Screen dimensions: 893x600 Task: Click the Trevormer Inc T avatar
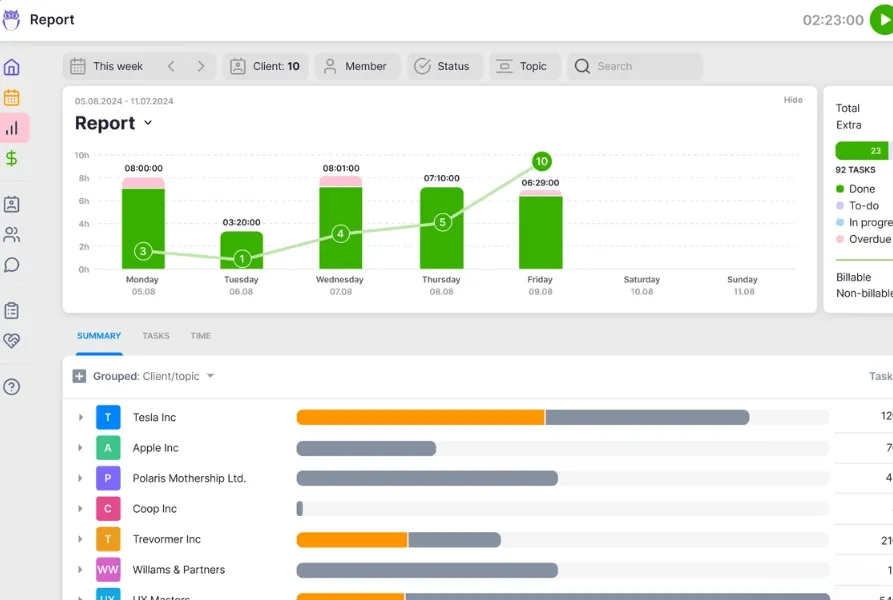(x=108, y=539)
